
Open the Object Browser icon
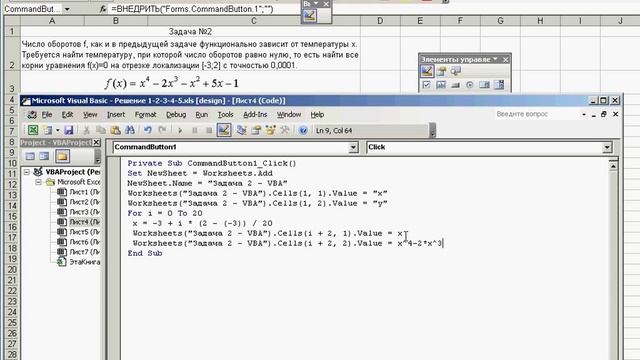coord(270,130)
